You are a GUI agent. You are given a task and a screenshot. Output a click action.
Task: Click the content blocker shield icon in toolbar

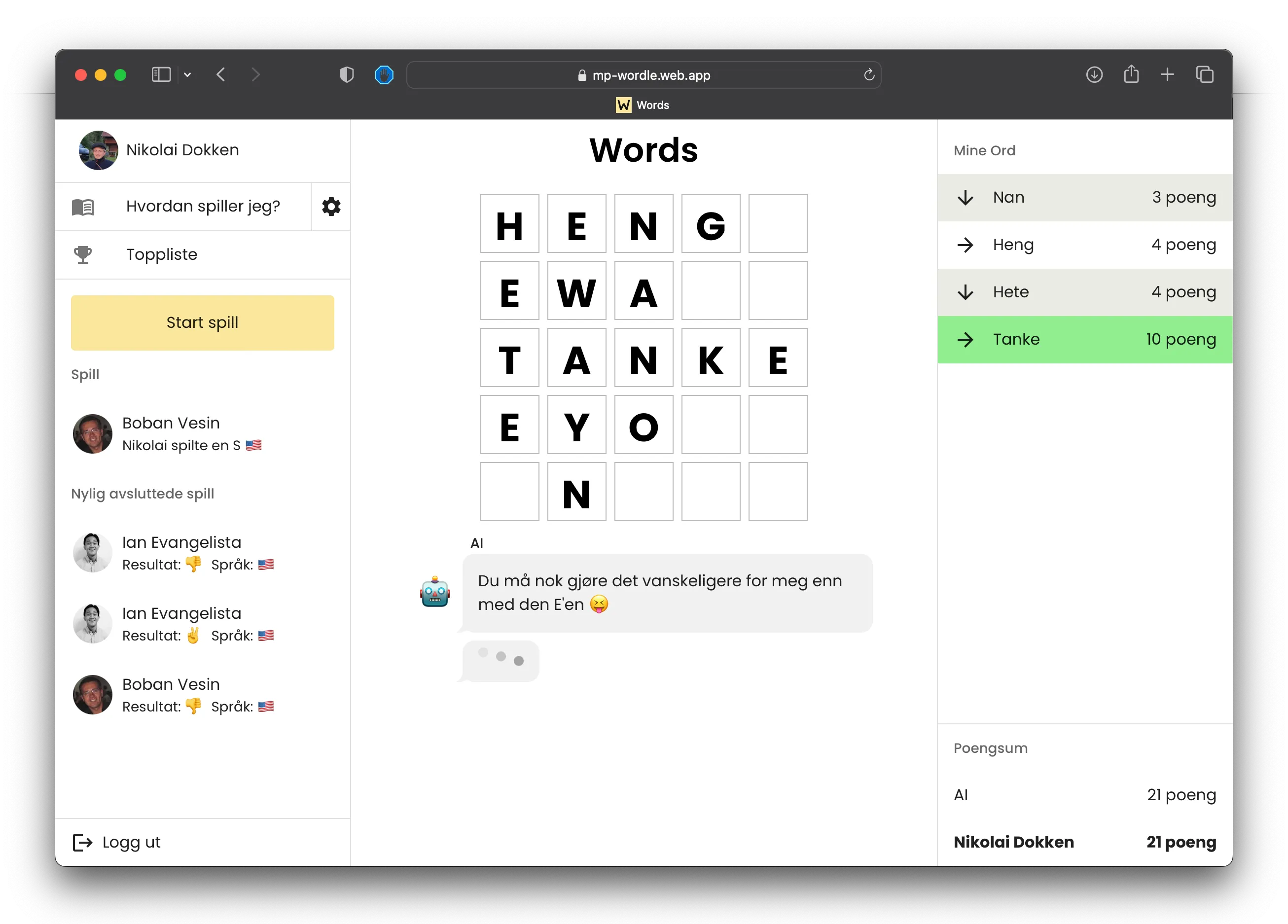tap(347, 74)
